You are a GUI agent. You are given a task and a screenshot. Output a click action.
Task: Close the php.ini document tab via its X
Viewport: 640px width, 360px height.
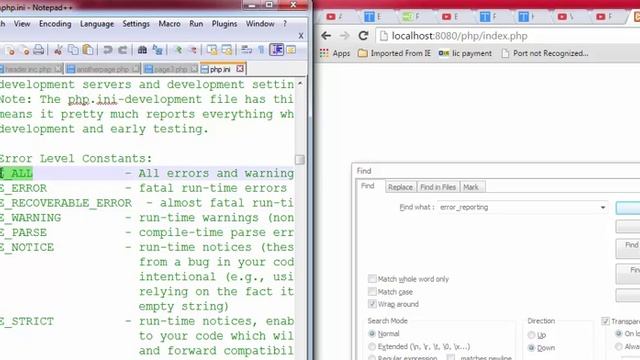[240, 69]
